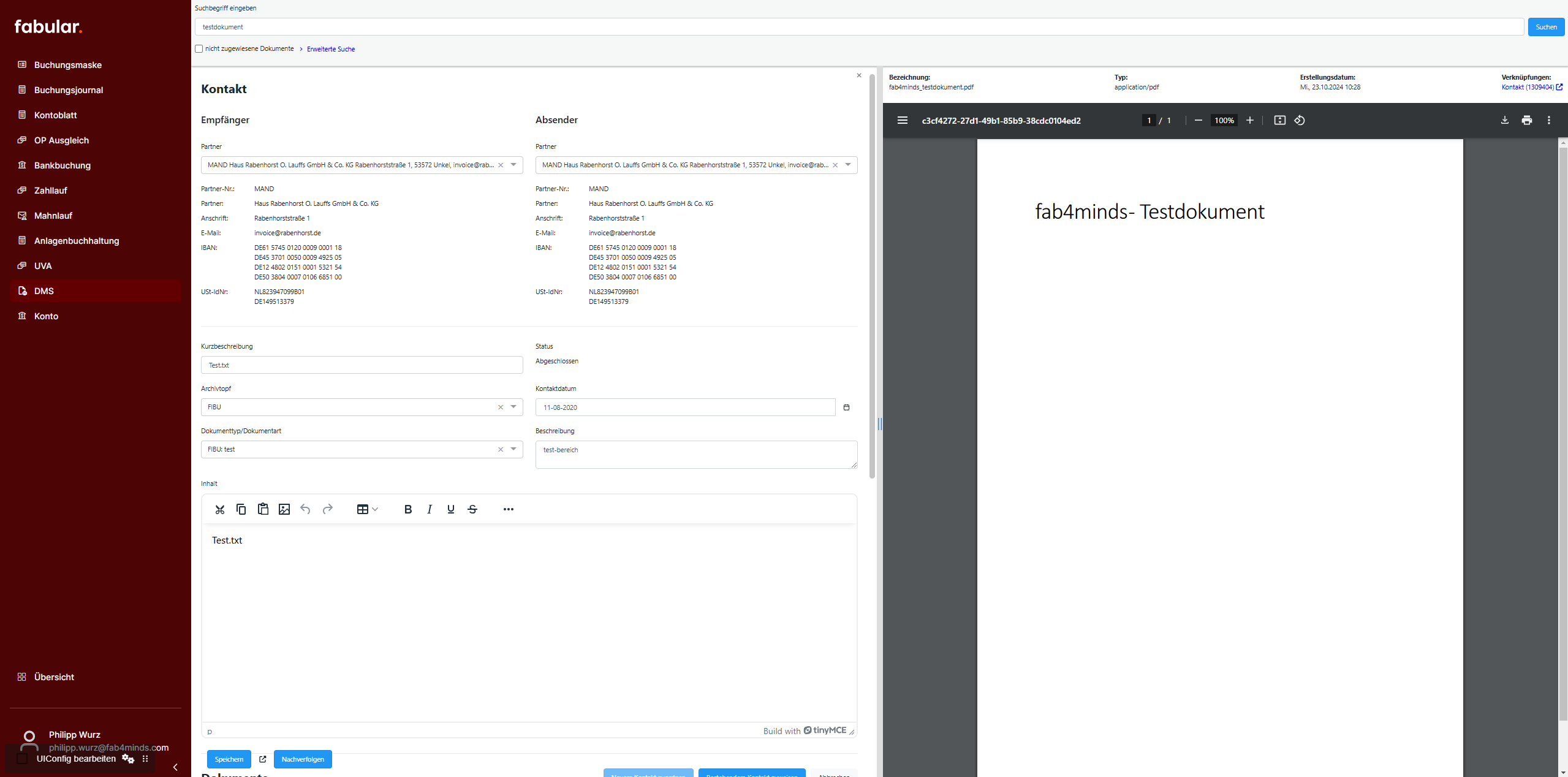Apply strikethrough formatting in editor
The image size is (1568, 777).
472,509
